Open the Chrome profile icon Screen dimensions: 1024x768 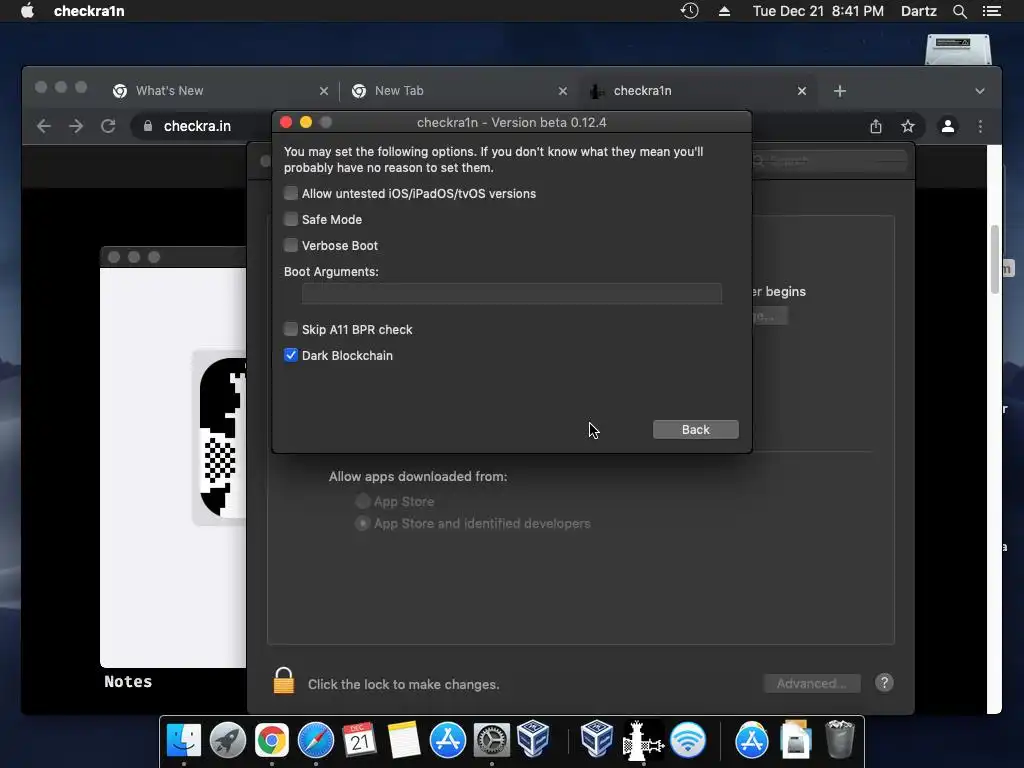click(948, 127)
